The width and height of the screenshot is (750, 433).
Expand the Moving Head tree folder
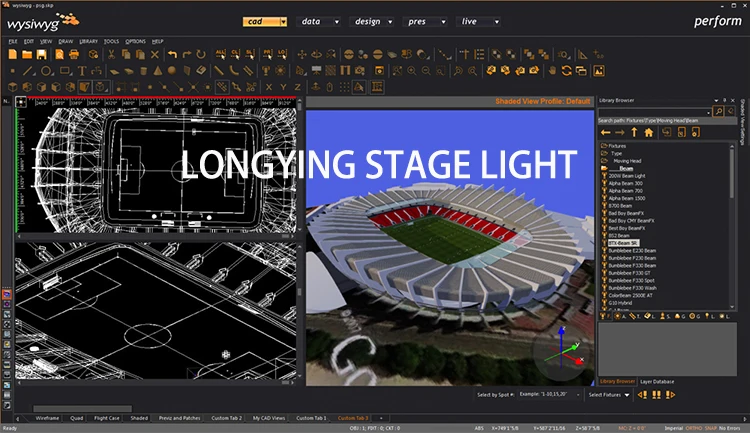[x=627, y=161]
